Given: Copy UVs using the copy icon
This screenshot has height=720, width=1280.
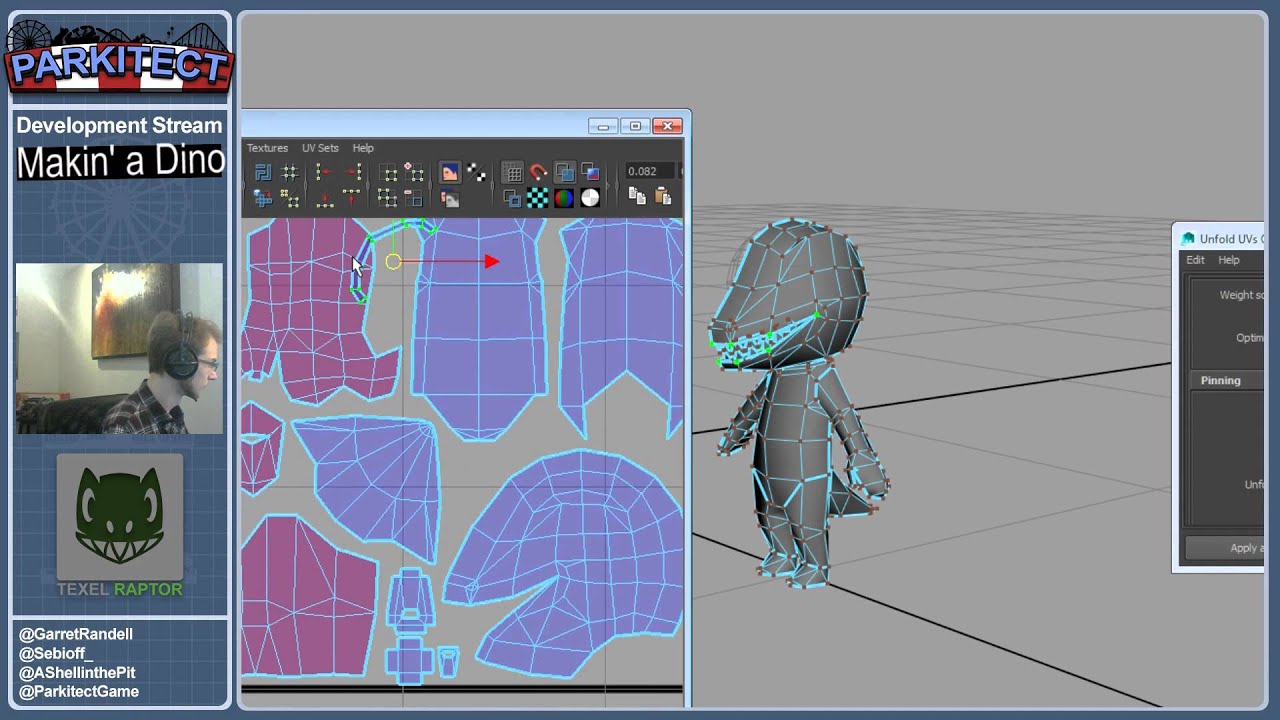Looking at the screenshot, I should (x=637, y=197).
